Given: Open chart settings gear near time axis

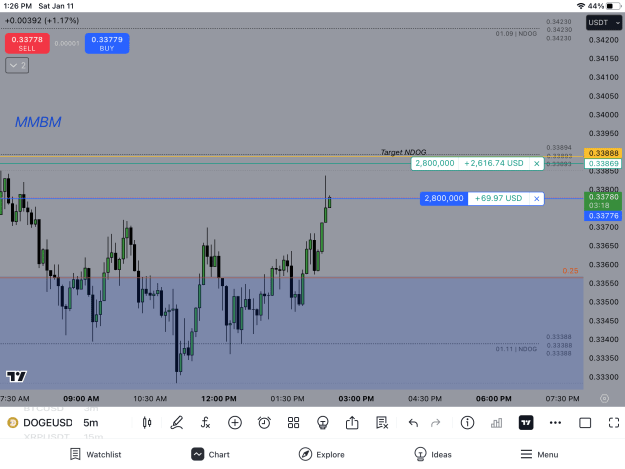Looking at the screenshot, I should [604, 398].
